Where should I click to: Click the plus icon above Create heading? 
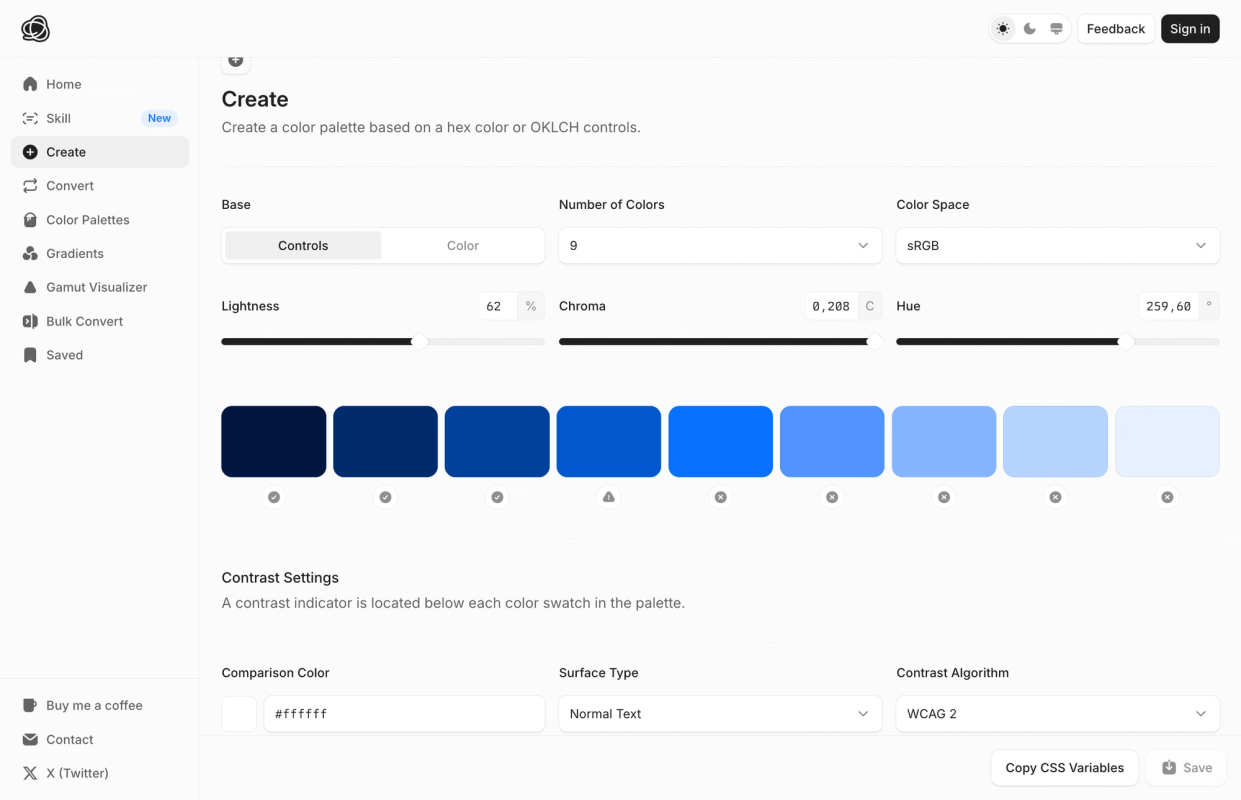236,61
